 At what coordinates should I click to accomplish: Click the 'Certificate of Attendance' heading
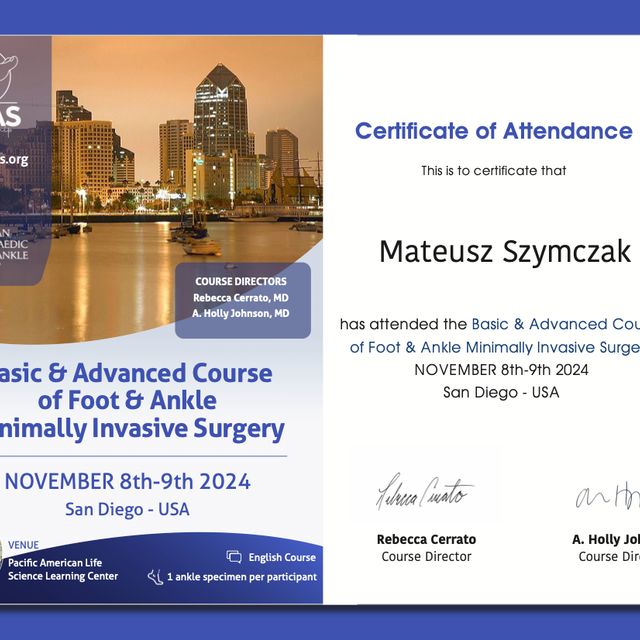[493, 131]
